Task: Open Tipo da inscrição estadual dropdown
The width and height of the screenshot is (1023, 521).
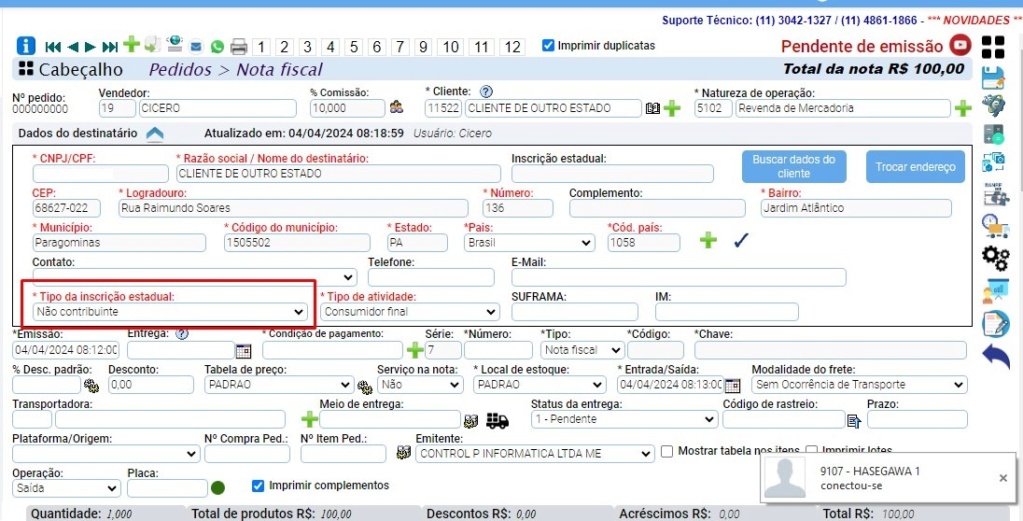Action: pyautogui.click(x=170, y=312)
